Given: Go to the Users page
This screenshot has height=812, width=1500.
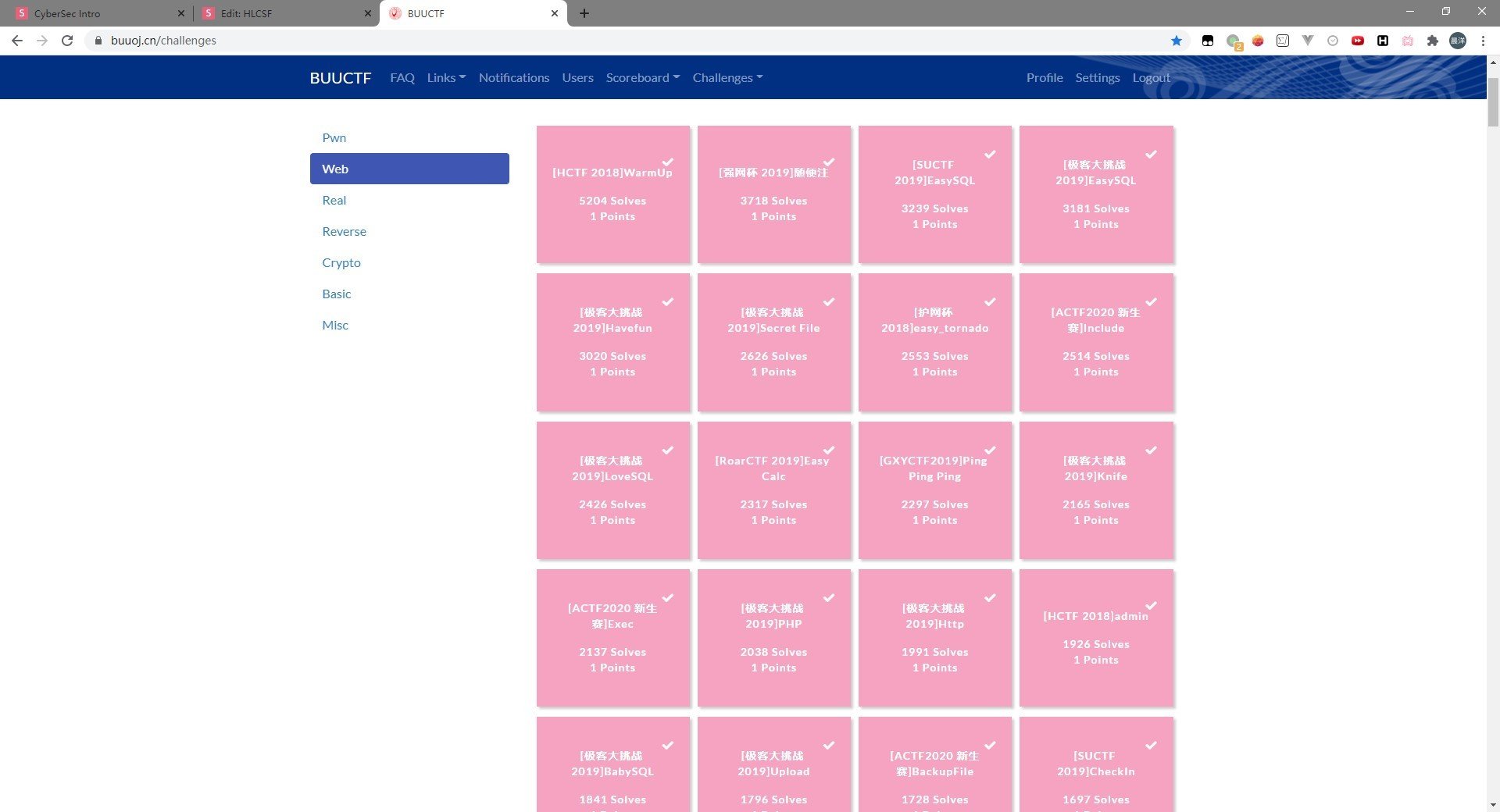Looking at the screenshot, I should pos(577,77).
